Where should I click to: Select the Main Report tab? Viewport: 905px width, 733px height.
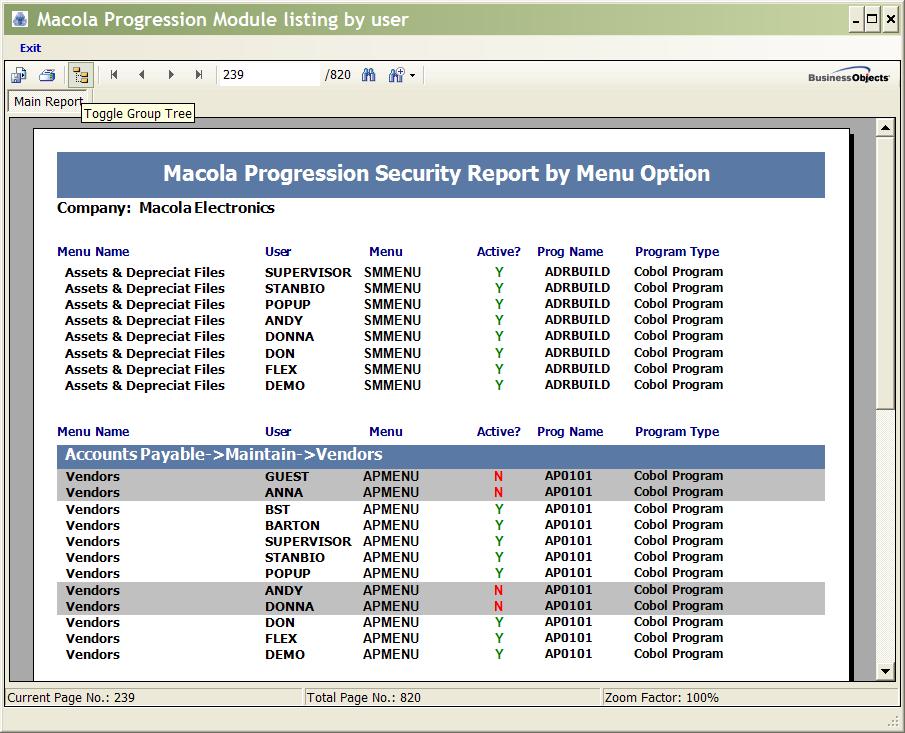(48, 102)
